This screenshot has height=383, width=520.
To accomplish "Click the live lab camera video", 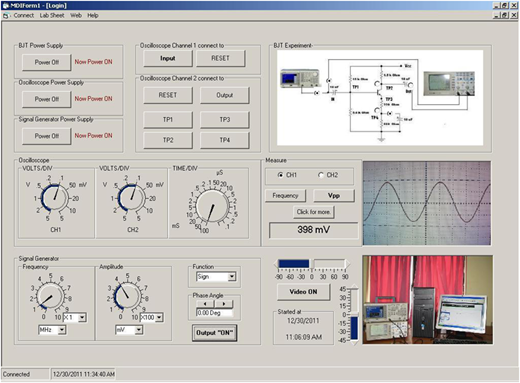I will click(x=428, y=300).
